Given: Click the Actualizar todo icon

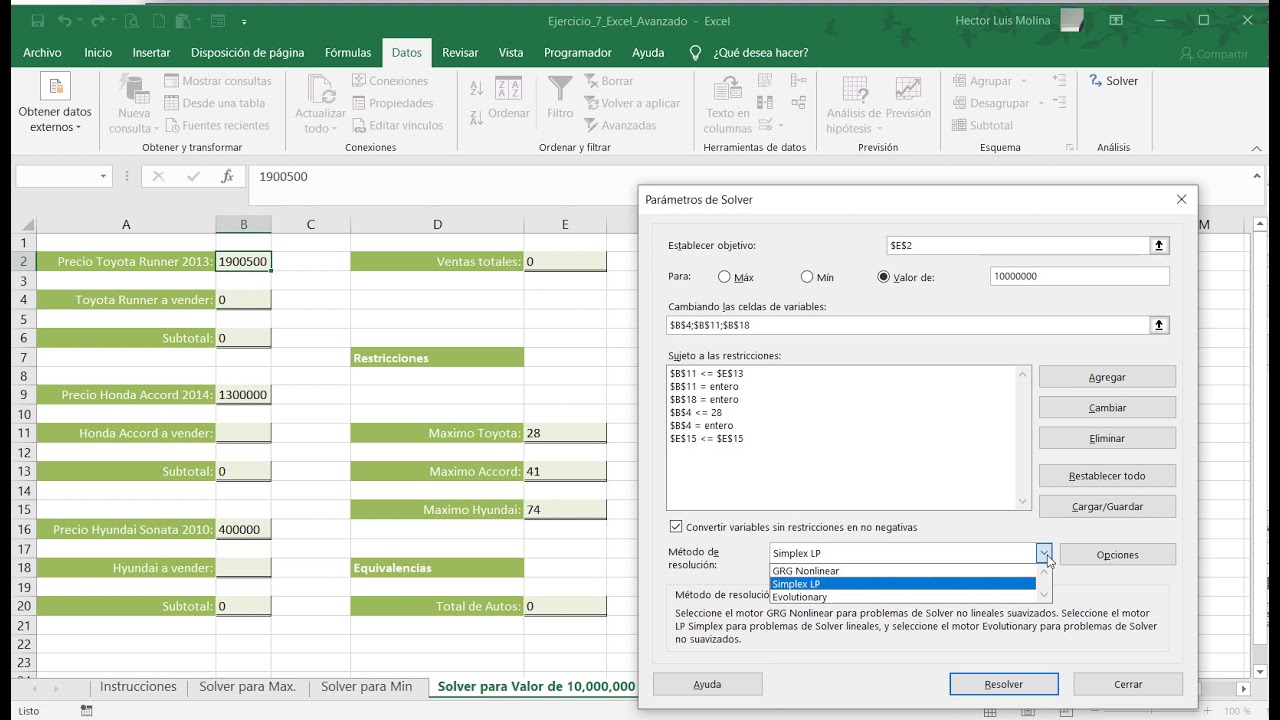Looking at the screenshot, I should coord(320,91).
